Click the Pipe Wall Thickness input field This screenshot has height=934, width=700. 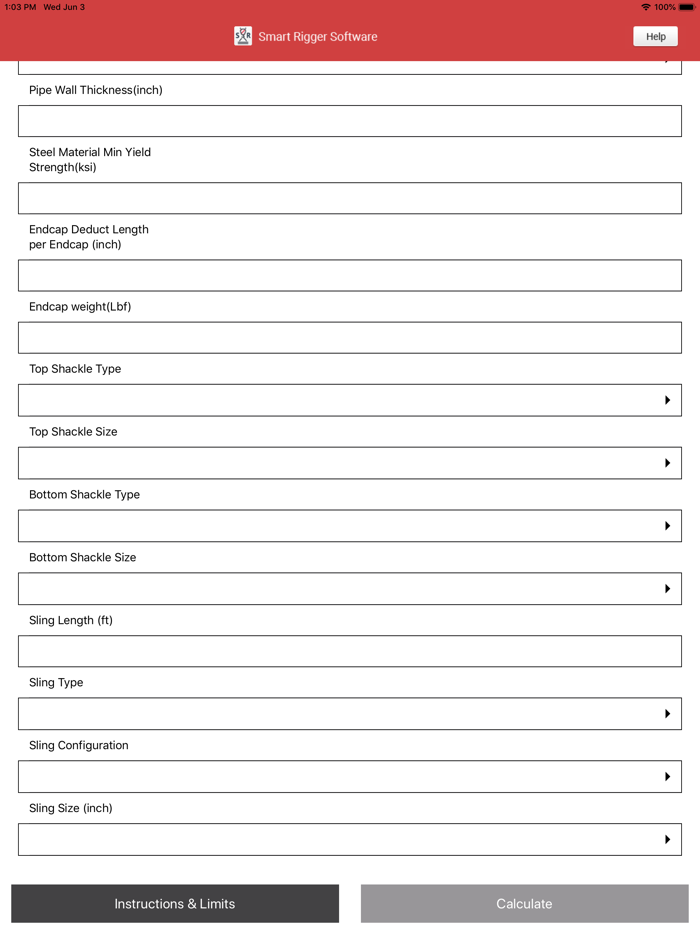(x=350, y=120)
